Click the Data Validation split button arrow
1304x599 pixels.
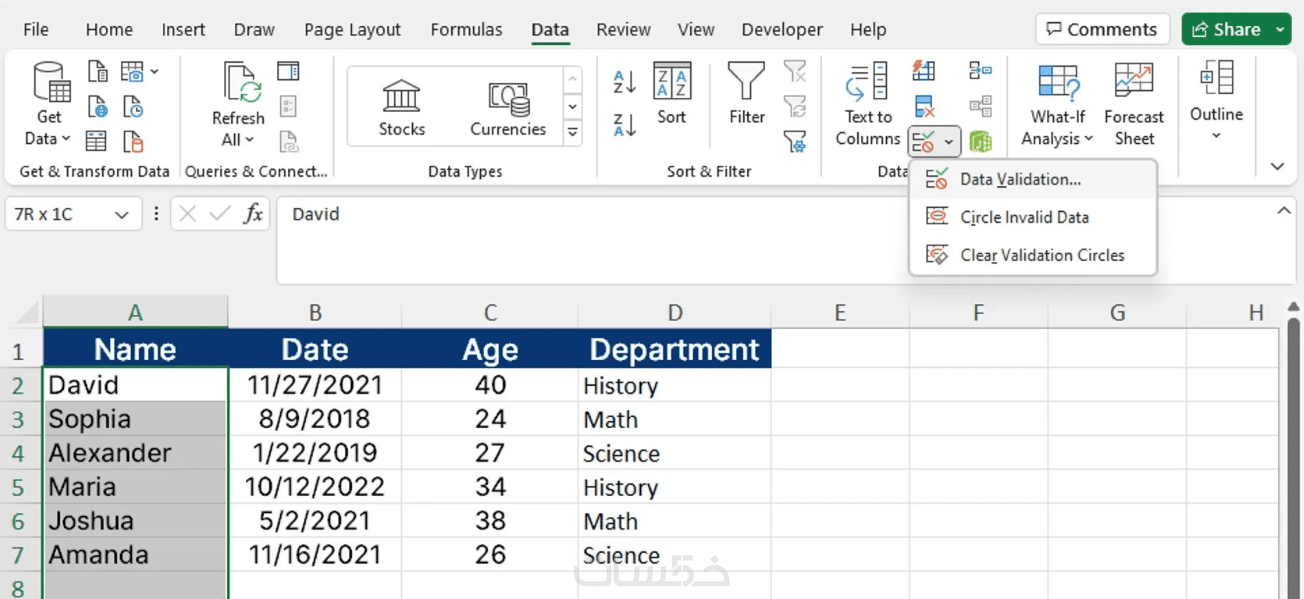click(948, 143)
